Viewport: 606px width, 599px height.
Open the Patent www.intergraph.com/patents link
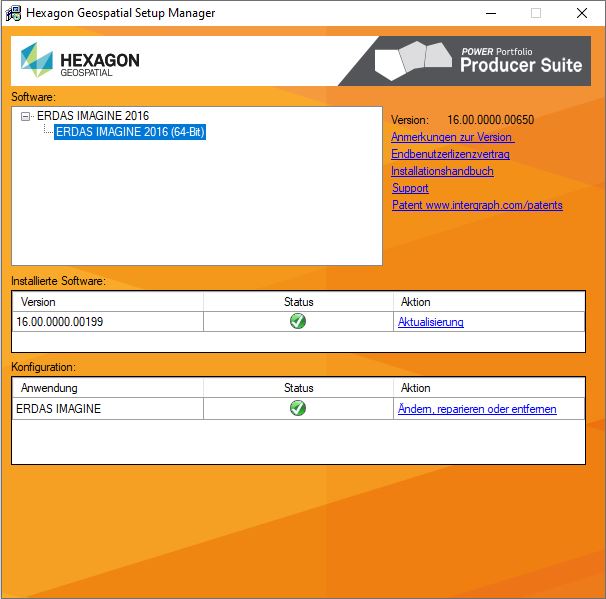[x=477, y=205]
